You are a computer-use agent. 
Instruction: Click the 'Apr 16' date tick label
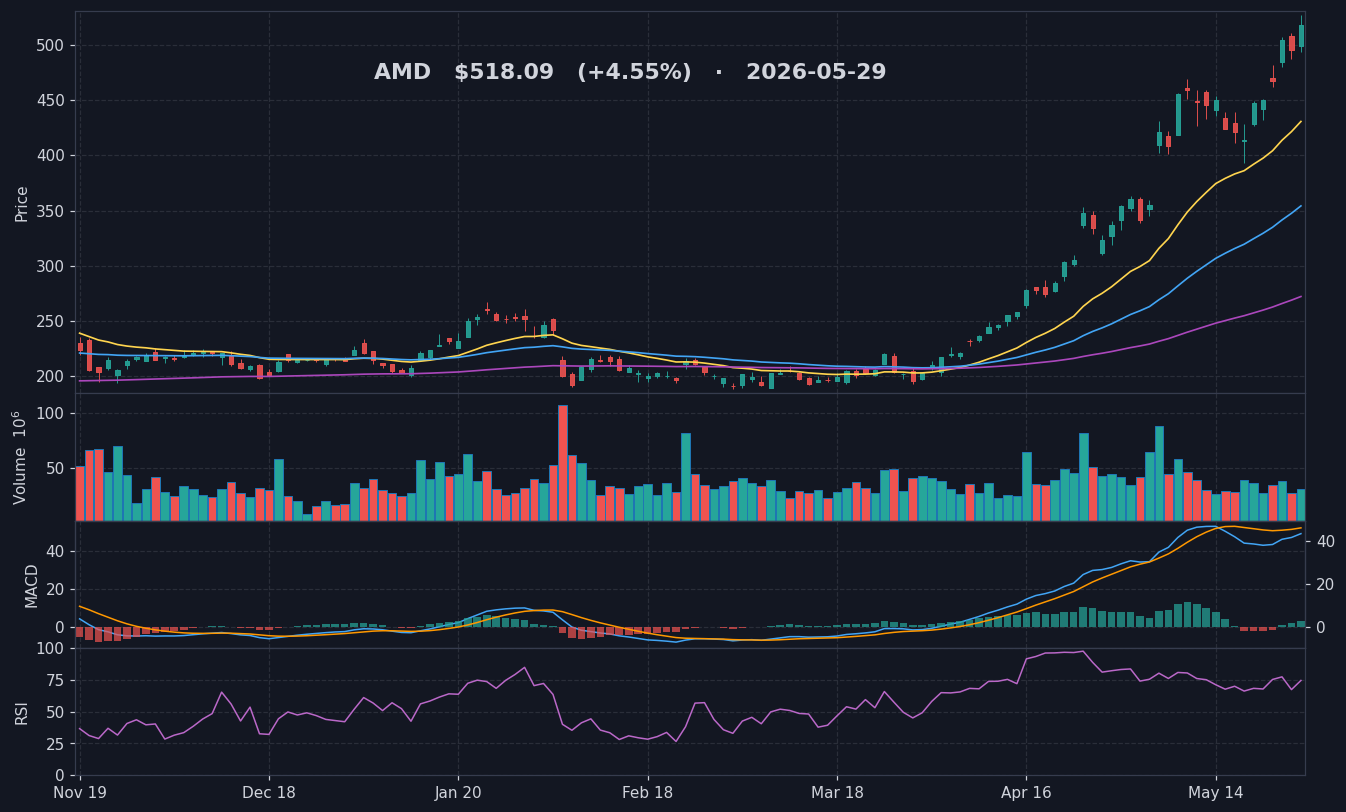[x=1026, y=793]
